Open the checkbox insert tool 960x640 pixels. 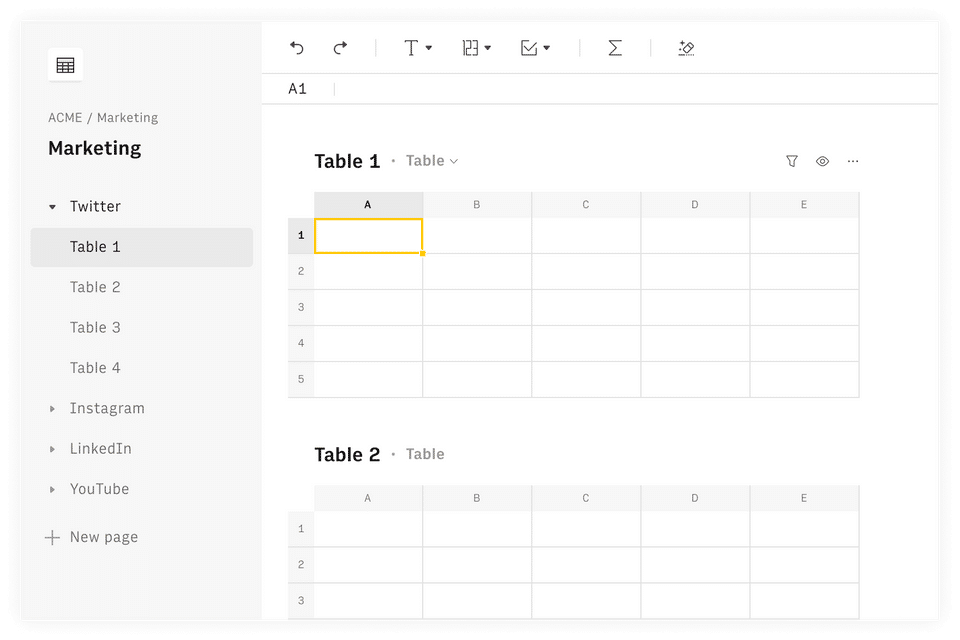tap(535, 48)
